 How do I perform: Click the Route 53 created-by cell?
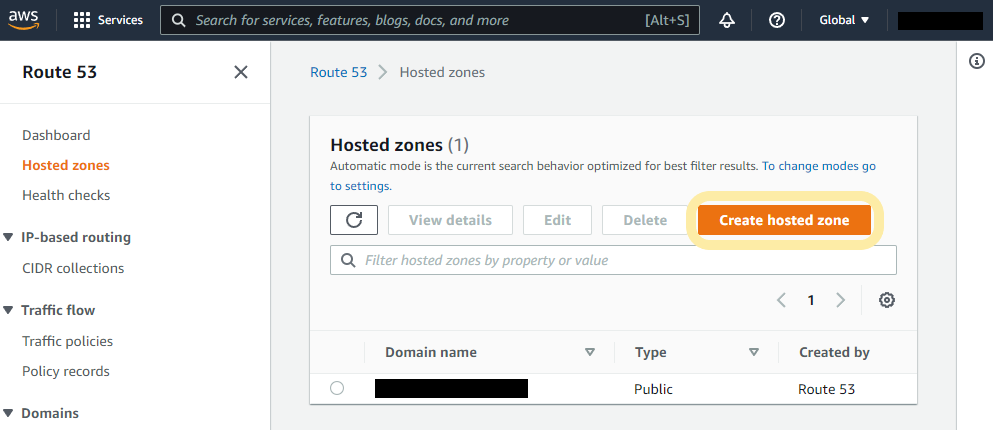click(x=826, y=389)
